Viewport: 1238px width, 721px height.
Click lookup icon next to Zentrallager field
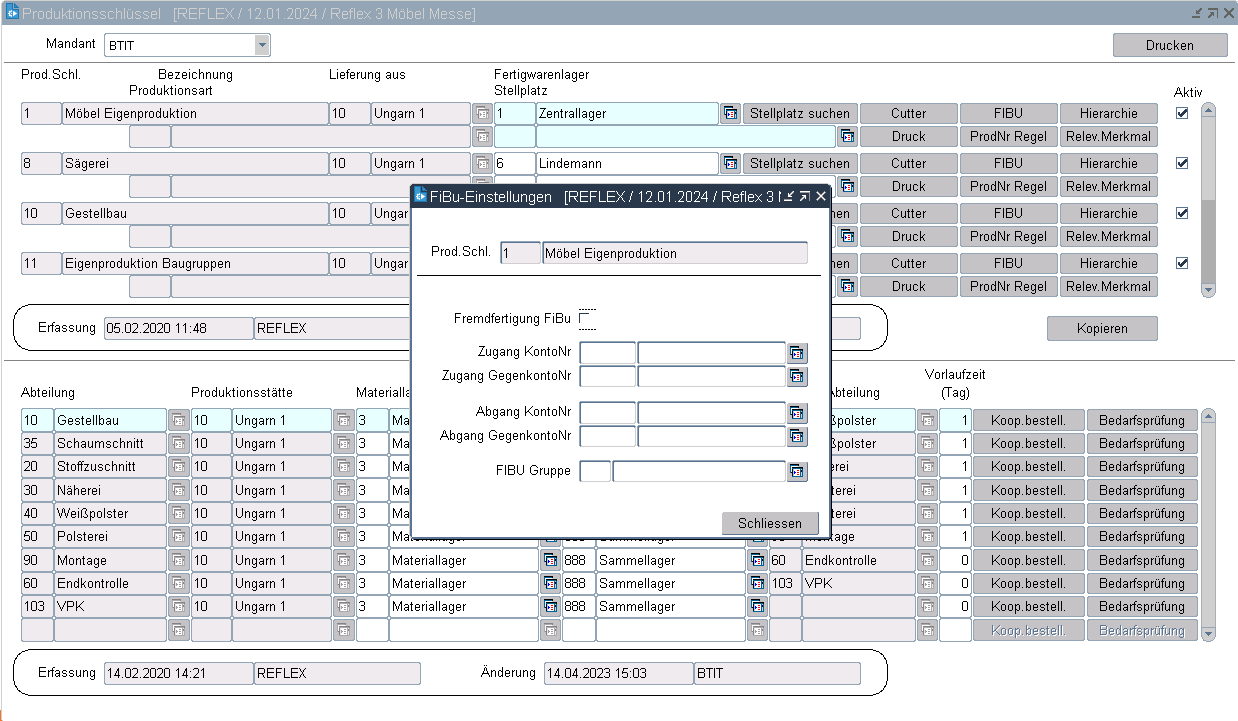click(730, 114)
